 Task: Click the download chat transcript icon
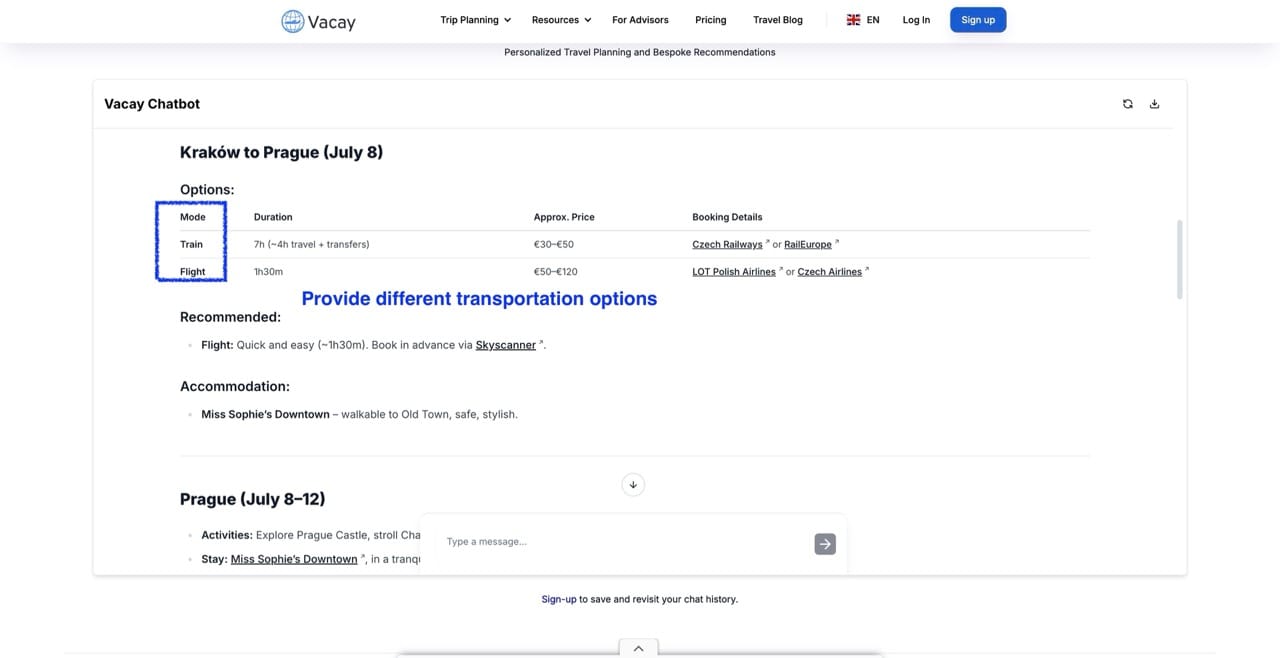pos(1154,103)
